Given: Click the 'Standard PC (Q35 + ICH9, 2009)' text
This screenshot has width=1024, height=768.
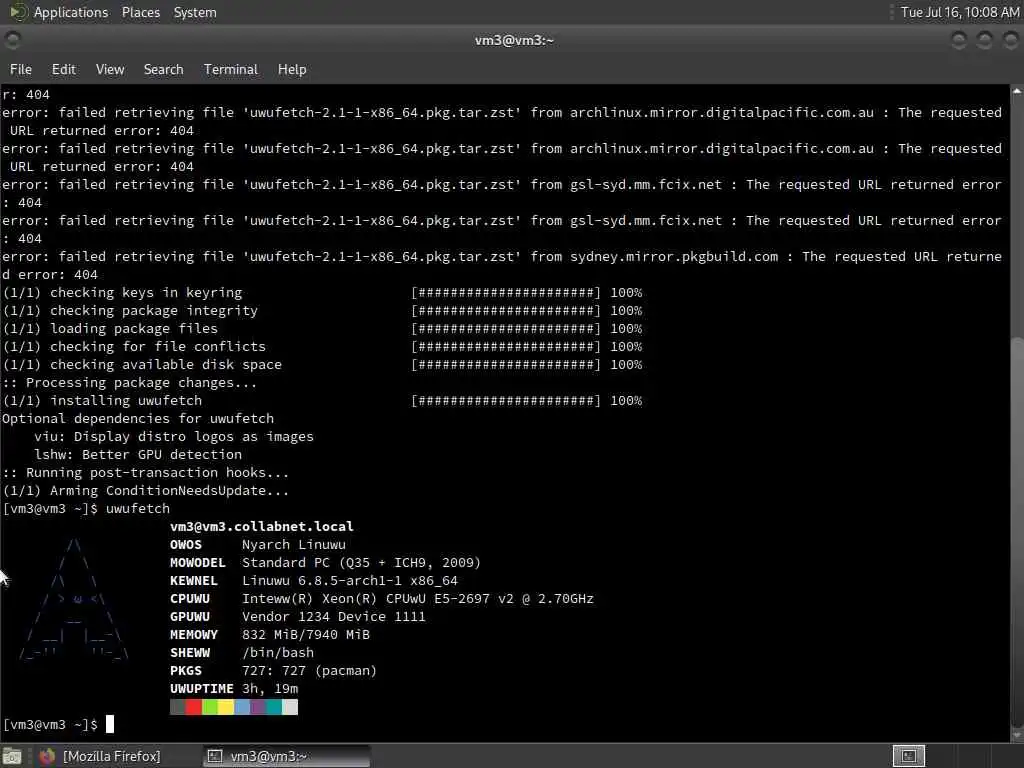Looking at the screenshot, I should pyautogui.click(x=361, y=562).
